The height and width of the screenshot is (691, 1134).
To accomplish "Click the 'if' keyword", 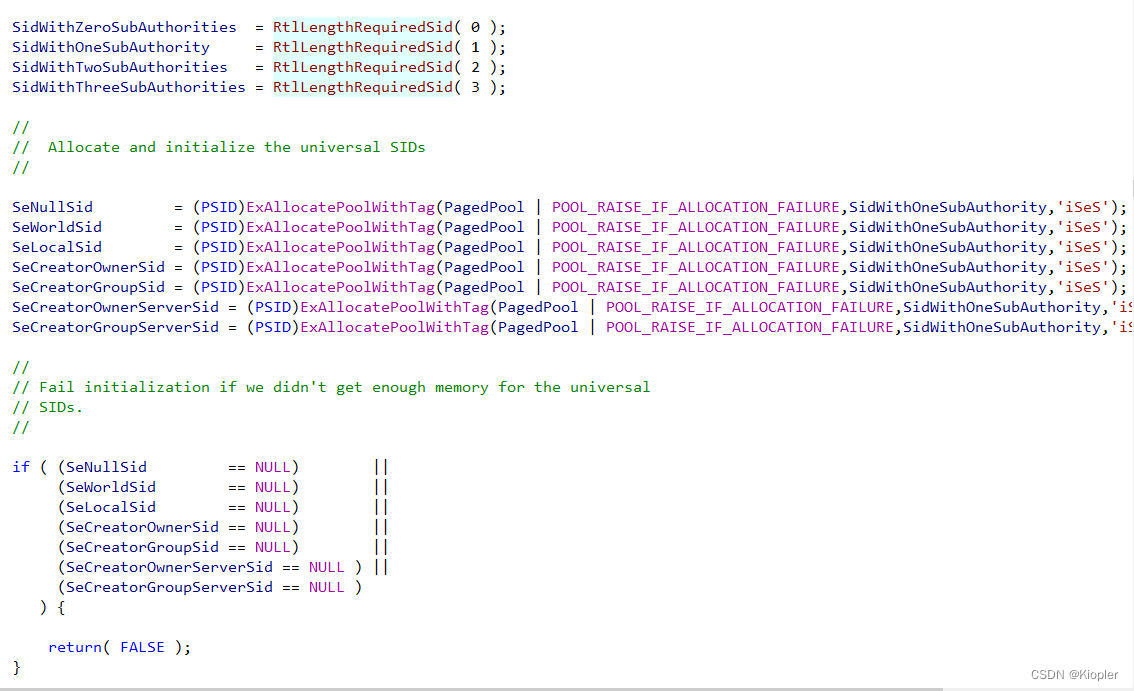I will click(x=21, y=467).
